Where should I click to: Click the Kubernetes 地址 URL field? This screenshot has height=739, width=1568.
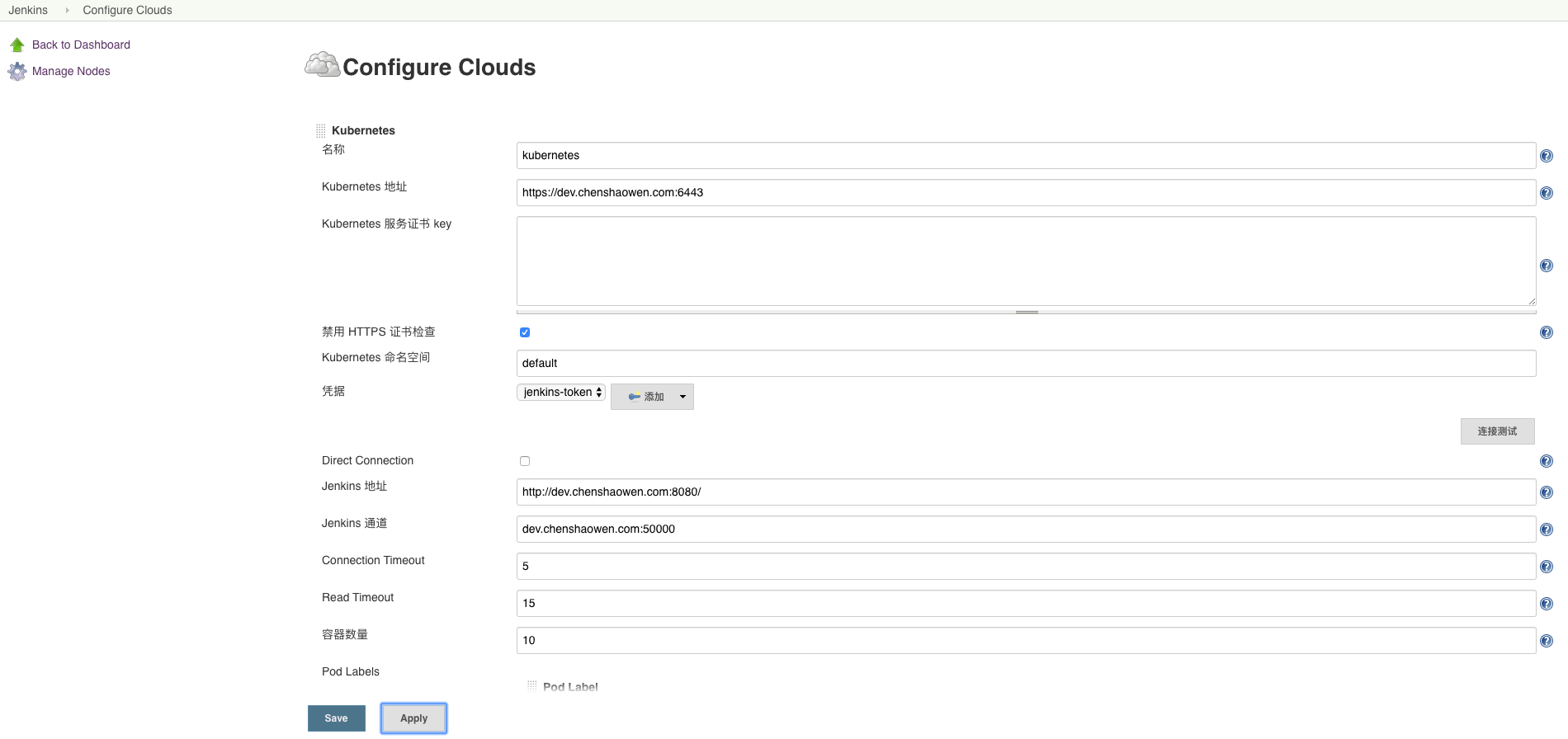coord(1026,193)
